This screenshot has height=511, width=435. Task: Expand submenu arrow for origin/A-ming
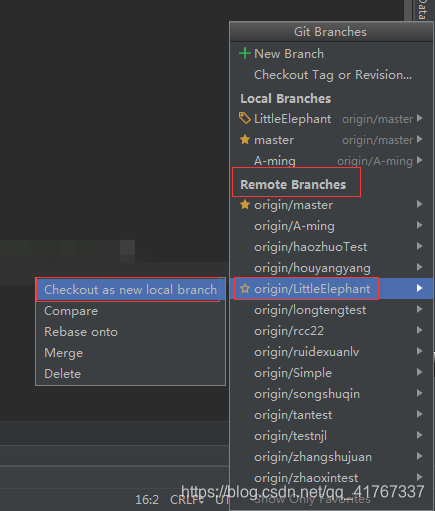coord(420,225)
